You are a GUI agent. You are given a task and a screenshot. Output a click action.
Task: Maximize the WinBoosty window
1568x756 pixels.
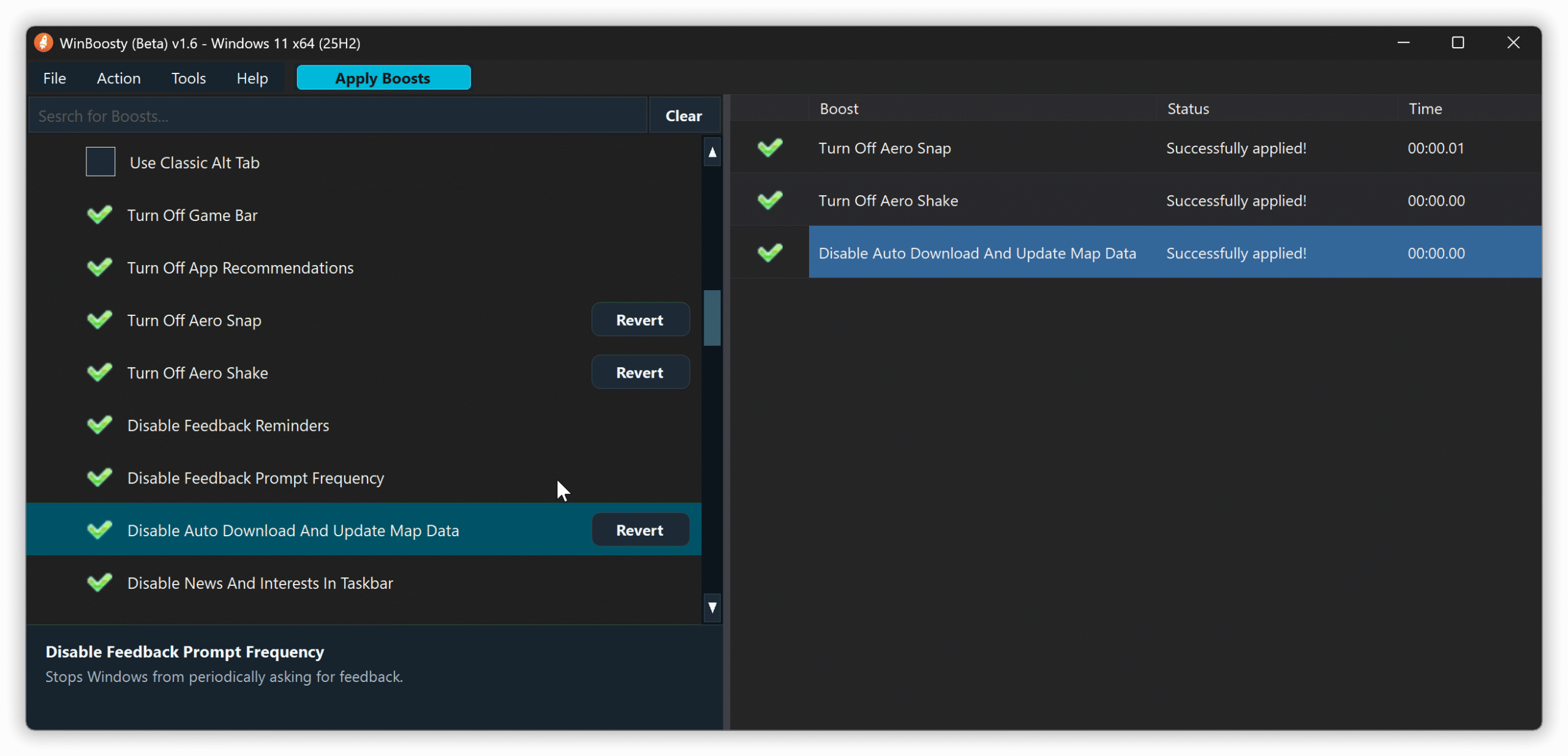(1458, 43)
